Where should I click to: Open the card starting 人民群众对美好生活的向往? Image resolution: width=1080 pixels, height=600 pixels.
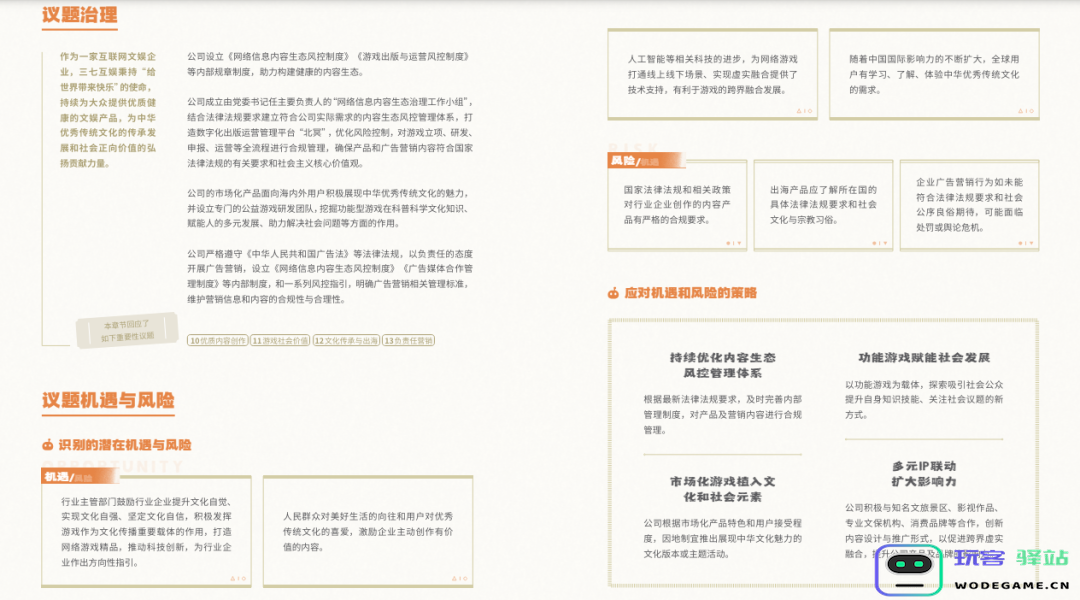[368, 532]
